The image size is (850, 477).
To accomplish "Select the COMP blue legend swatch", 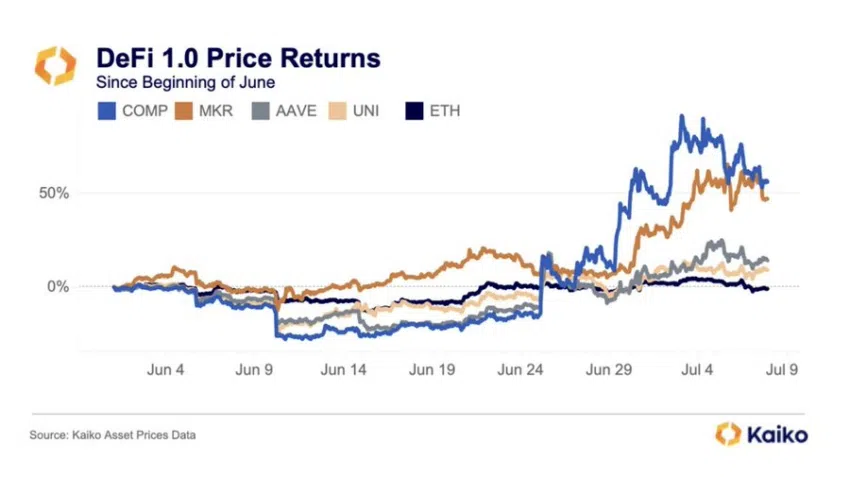I will click(x=106, y=111).
